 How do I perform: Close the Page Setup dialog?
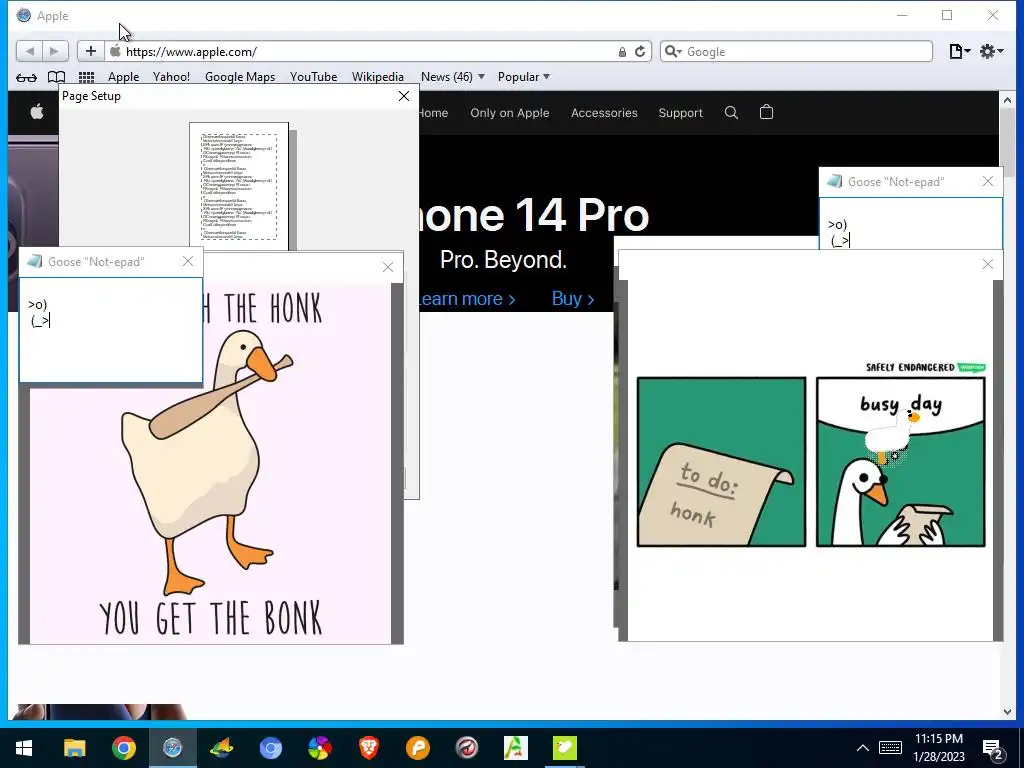pos(404,96)
